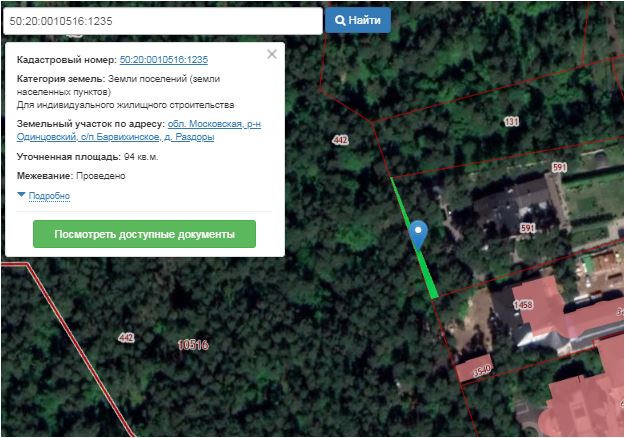Screen dimensions: 625x438
Task: Close the cadastral info popup
Action: (x=272, y=54)
